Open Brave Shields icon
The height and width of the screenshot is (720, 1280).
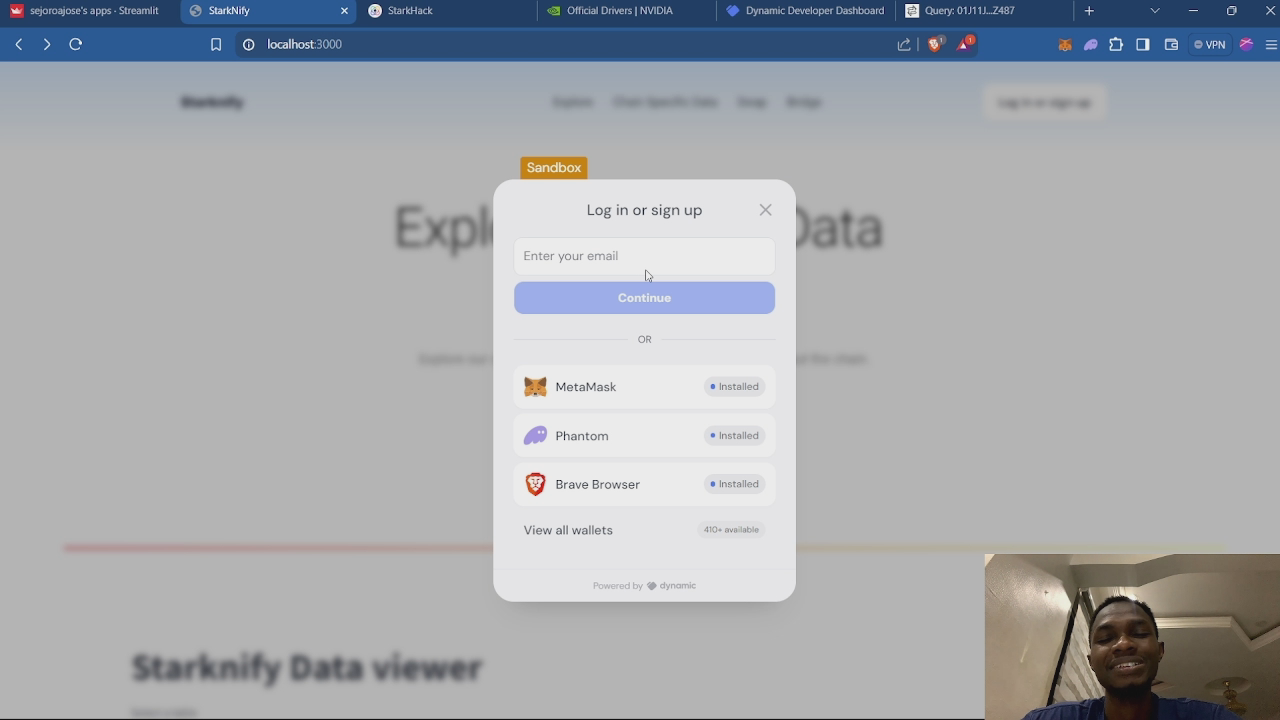[x=935, y=44]
